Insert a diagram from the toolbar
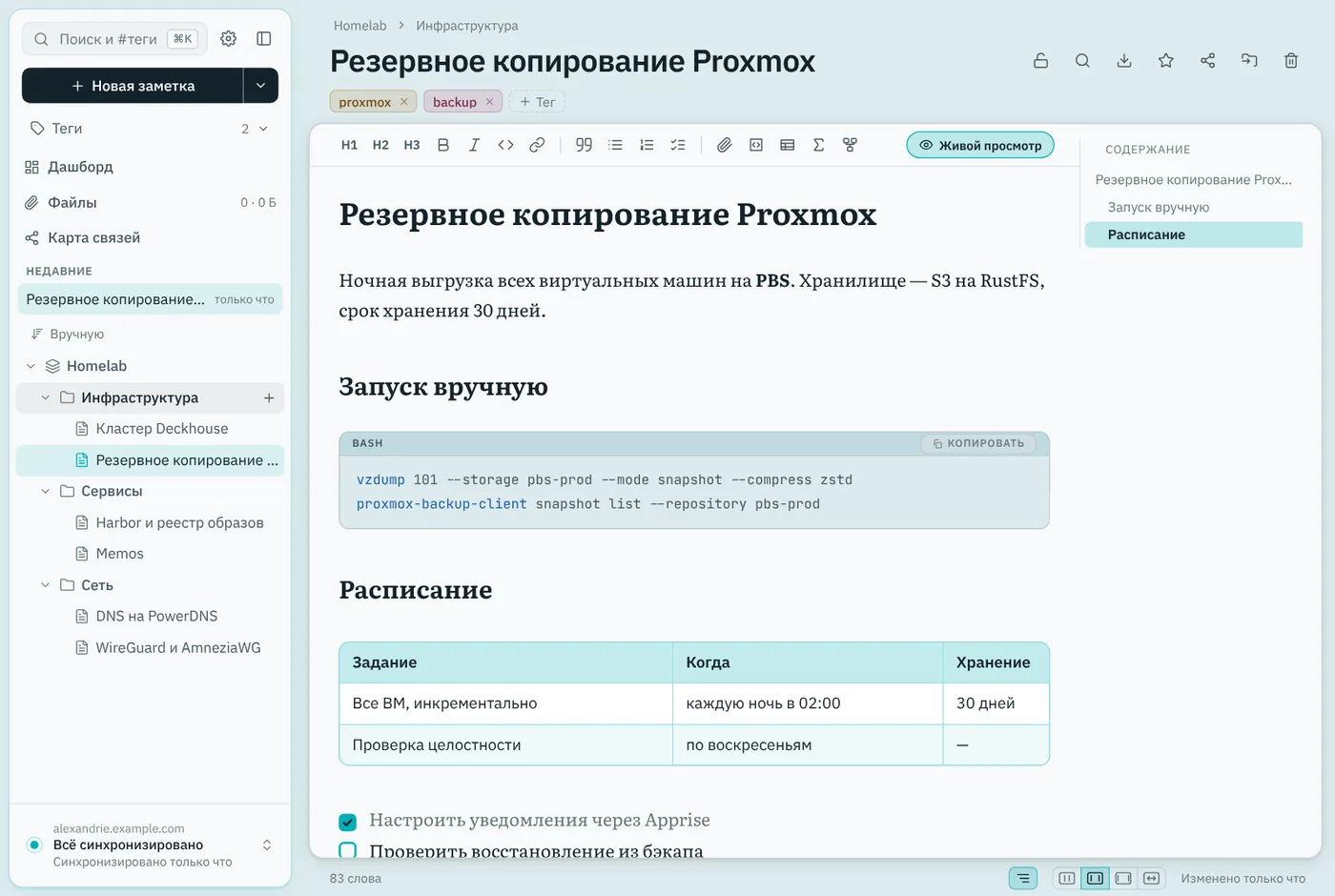The height and width of the screenshot is (896, 1335). pyautogui.click(x=850, y=145)
